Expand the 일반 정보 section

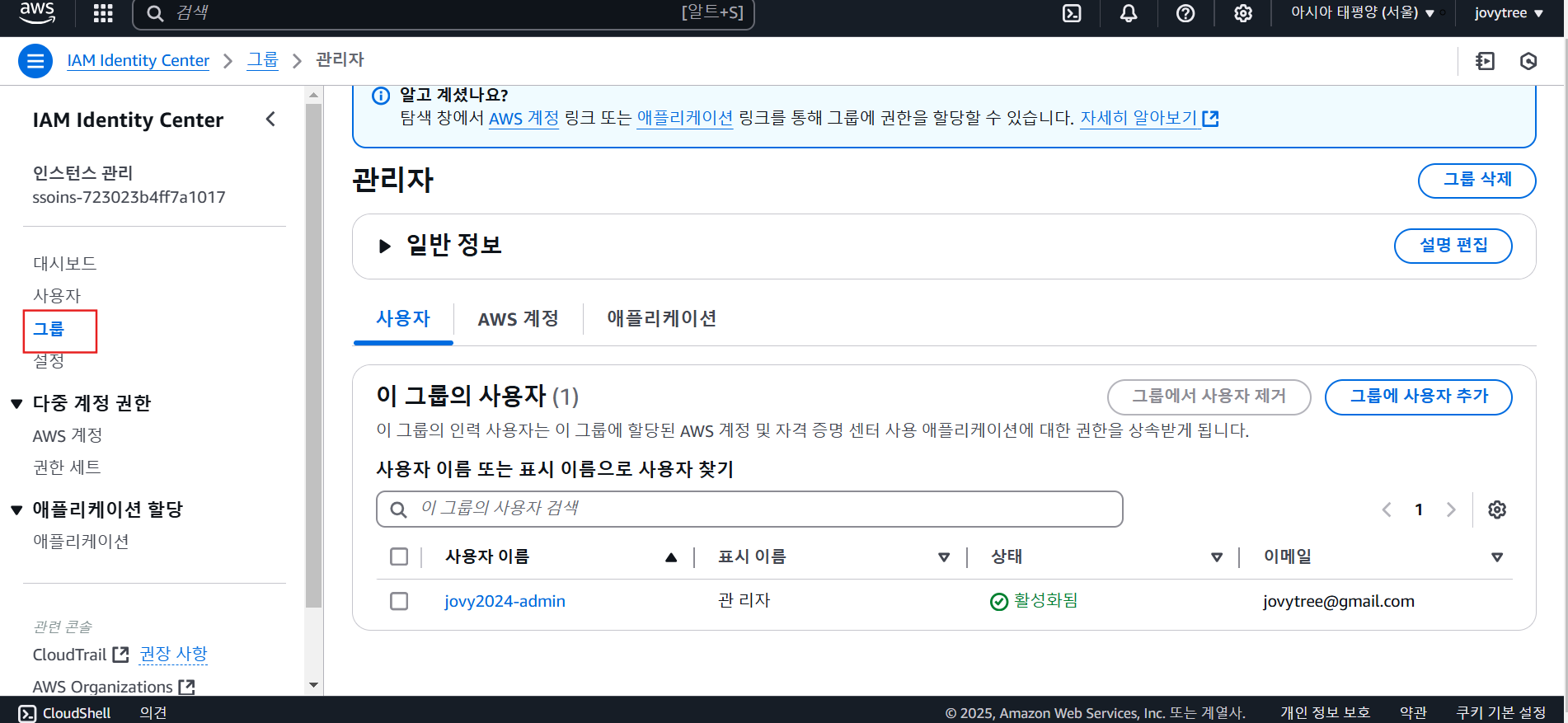pos(384,246)
